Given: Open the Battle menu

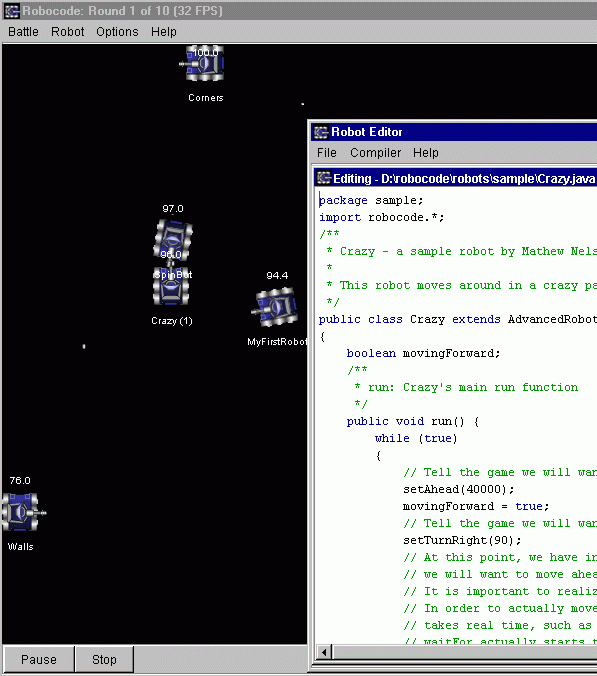Looking at the screenshot, I should click(23, 32).
